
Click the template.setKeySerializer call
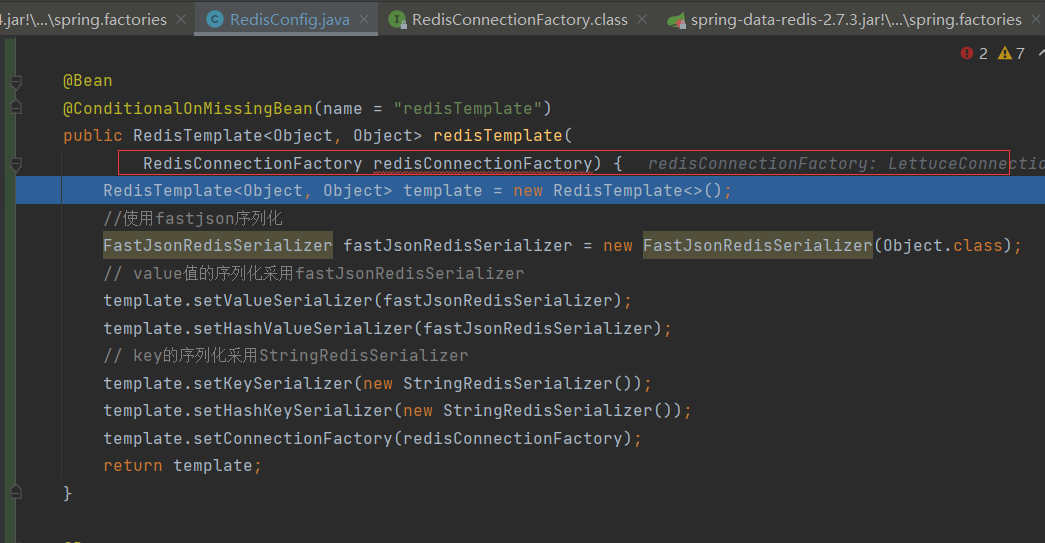point(377,384)
